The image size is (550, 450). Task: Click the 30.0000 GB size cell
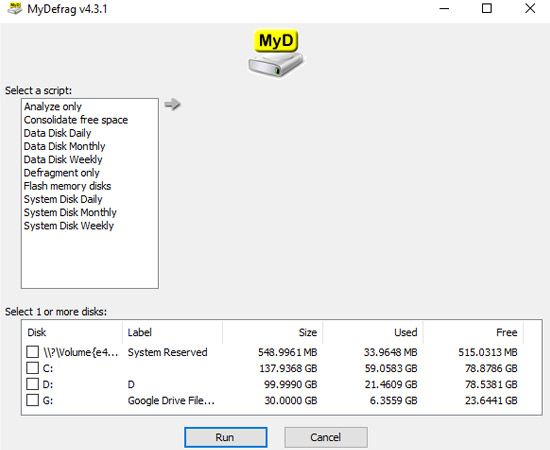pos(291,401)
